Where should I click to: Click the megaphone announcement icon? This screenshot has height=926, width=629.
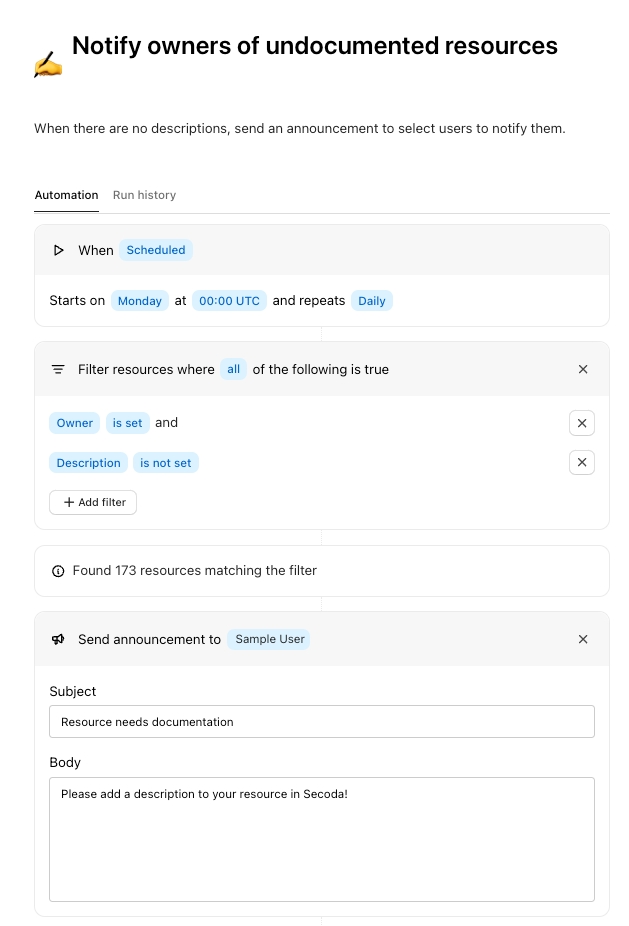[58, 639]
